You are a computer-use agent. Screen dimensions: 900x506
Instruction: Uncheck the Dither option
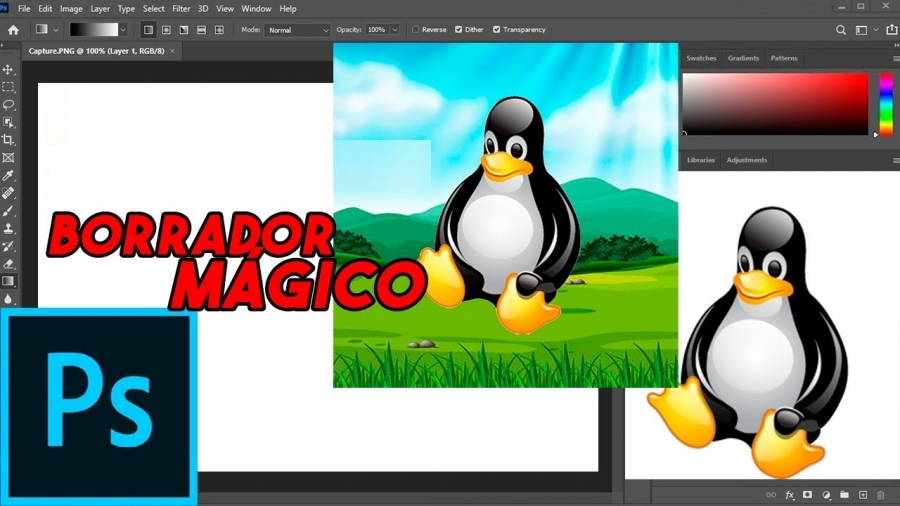click(x=459, y=30)
